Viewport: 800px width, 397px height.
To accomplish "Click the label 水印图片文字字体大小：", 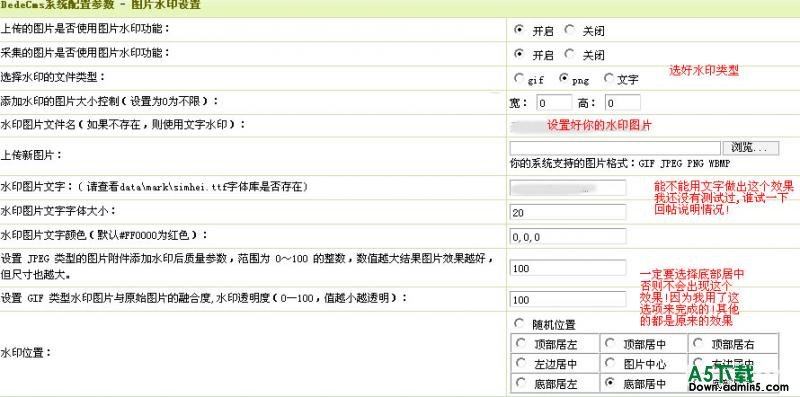I will tap(59, 210).
